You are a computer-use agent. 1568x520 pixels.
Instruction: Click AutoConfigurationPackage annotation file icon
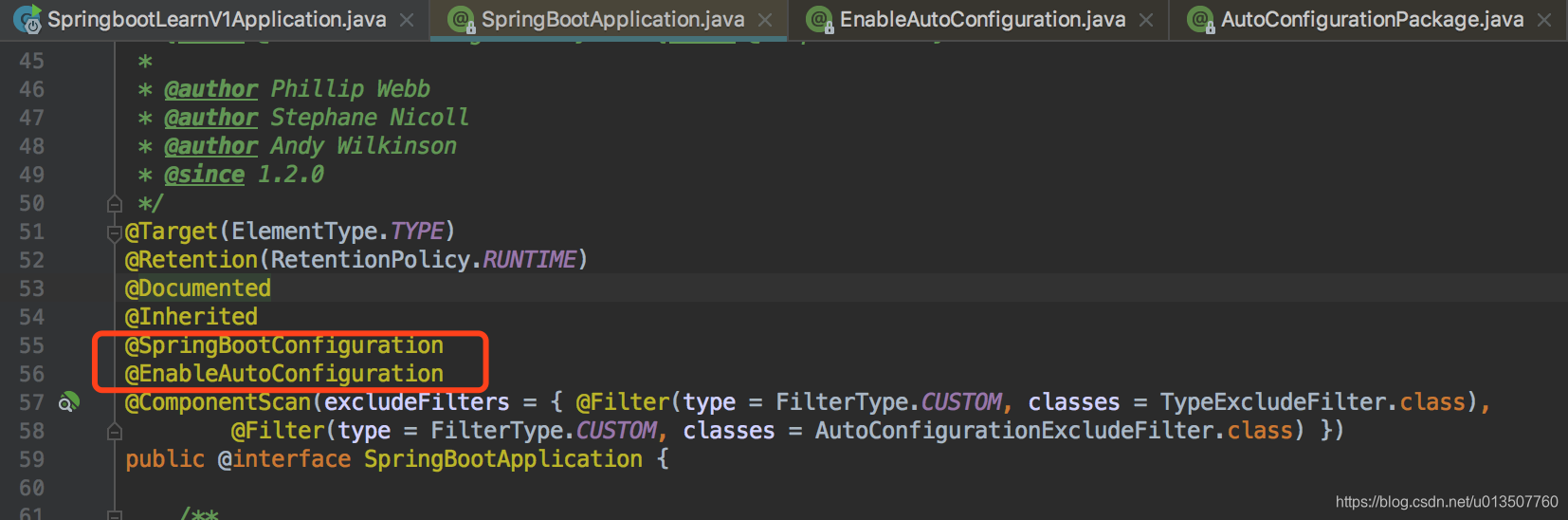click(x=1200, y=19)
